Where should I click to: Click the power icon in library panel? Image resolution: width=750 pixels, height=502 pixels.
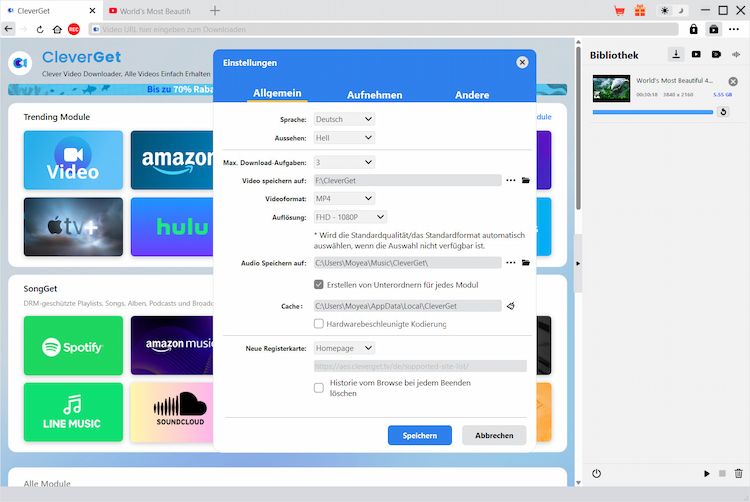(596, 473)
